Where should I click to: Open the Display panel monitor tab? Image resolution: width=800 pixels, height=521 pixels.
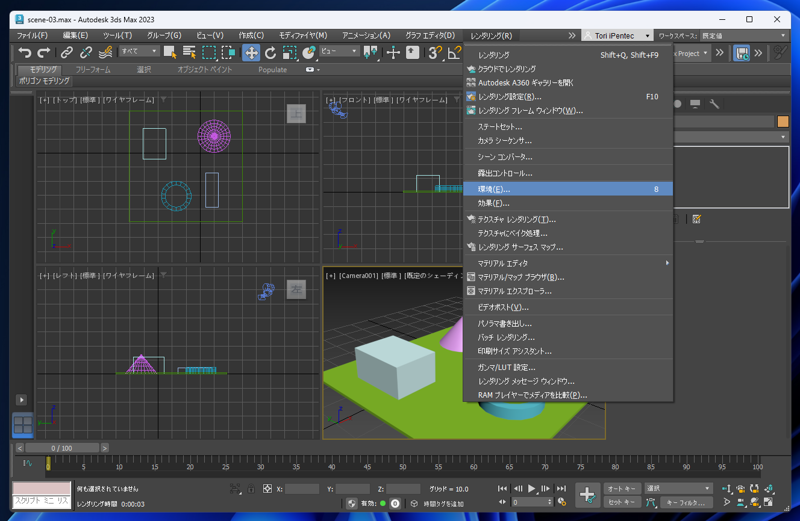coord(695,104)
